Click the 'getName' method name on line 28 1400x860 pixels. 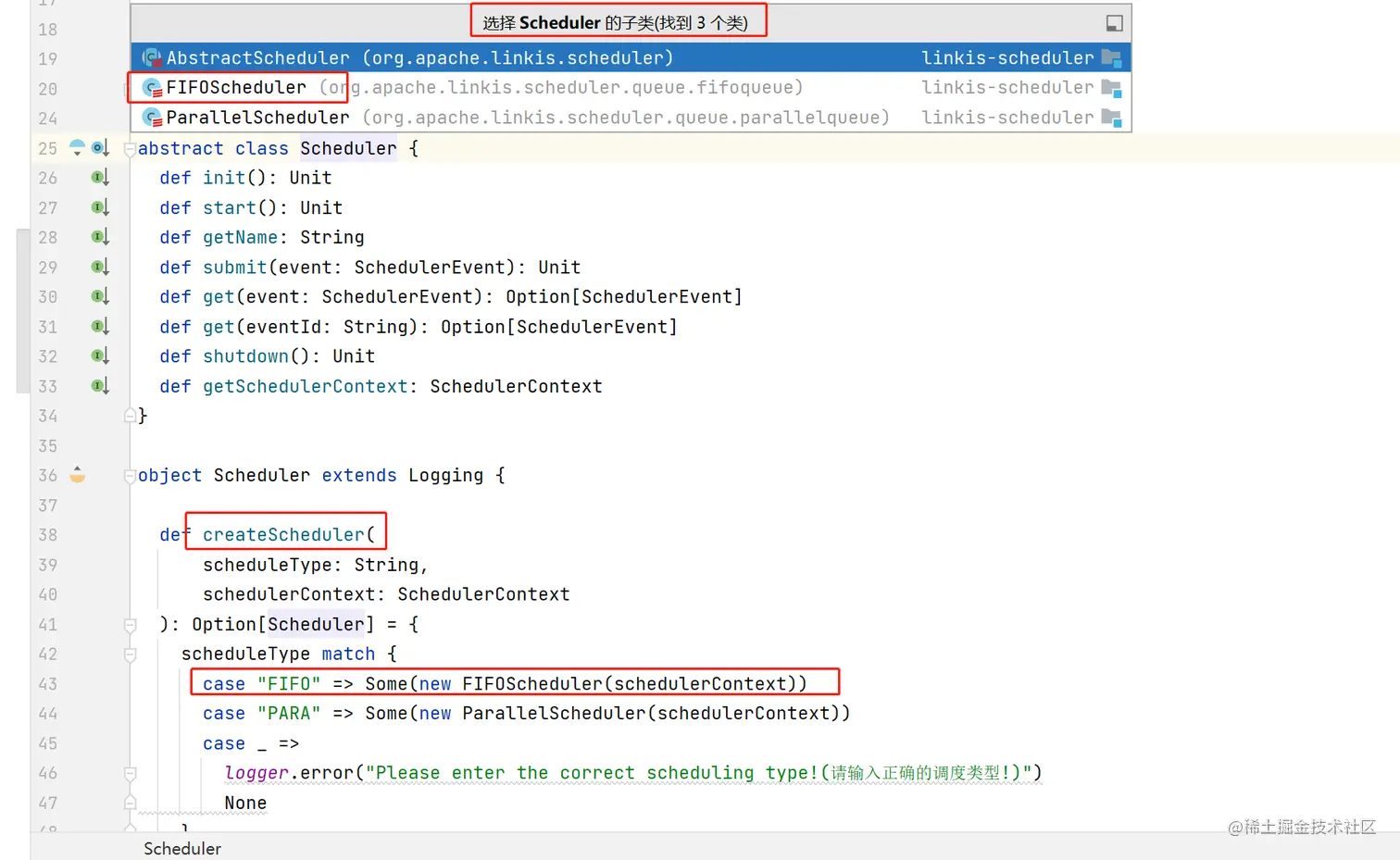click(x=240, y=237)
